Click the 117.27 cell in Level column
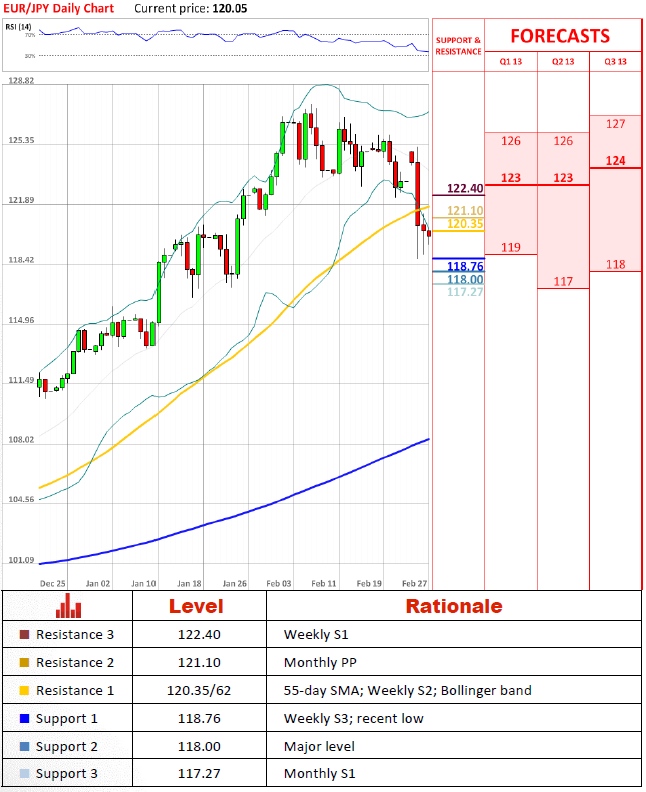This screenshot has width=646, height=792. tap(199, 773)
